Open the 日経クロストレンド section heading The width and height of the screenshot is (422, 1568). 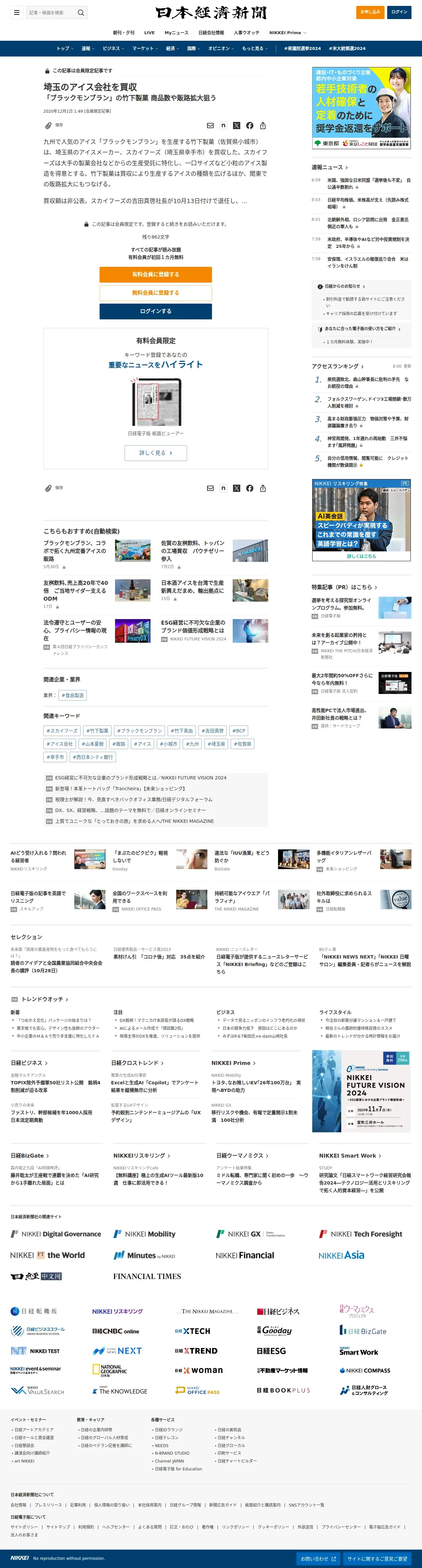pyautogui.click(x=138, y=1063)
